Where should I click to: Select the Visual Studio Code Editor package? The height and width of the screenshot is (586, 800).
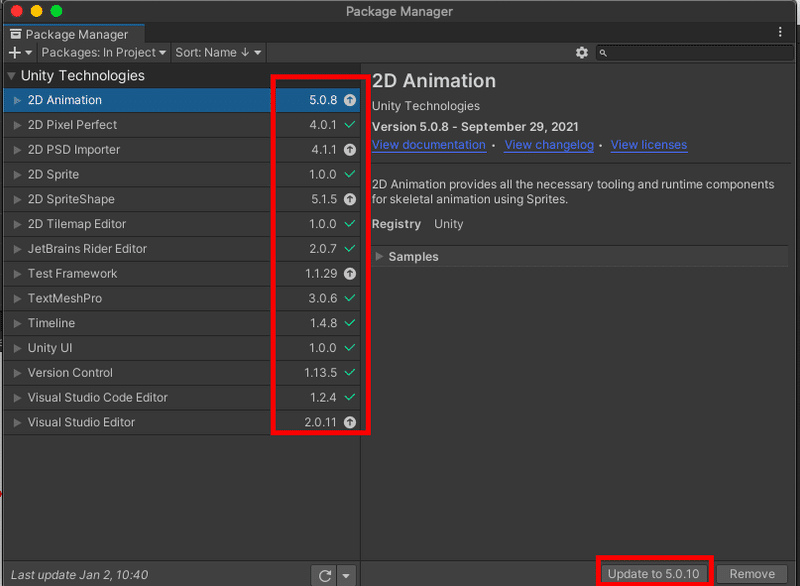181,397
